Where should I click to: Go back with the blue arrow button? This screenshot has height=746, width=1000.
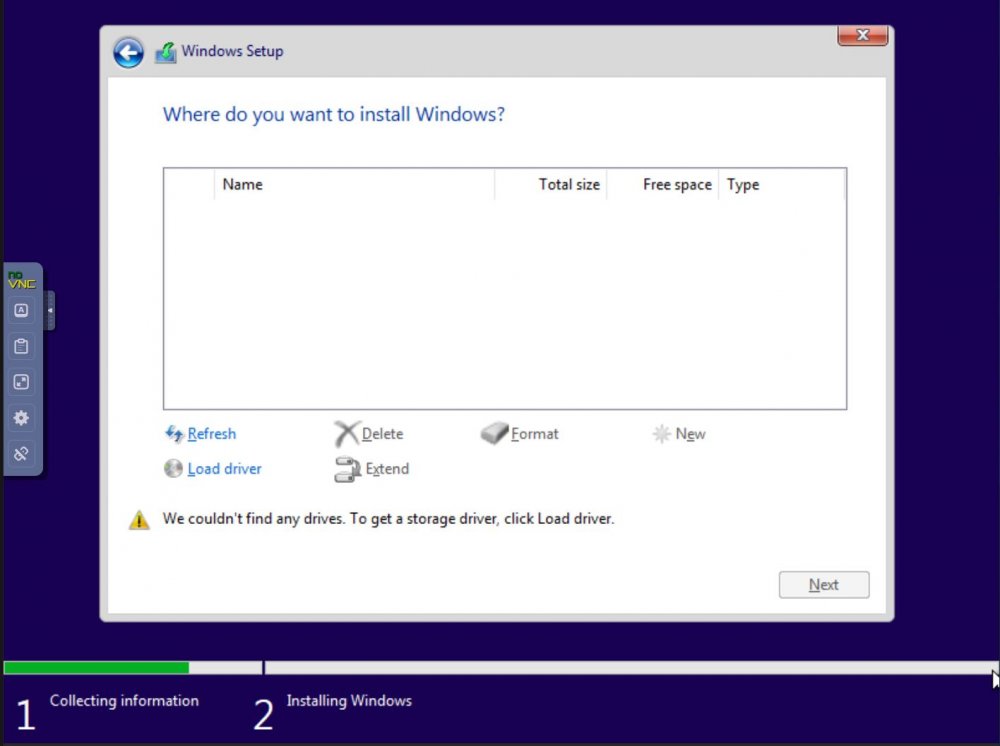pos(128,52)
